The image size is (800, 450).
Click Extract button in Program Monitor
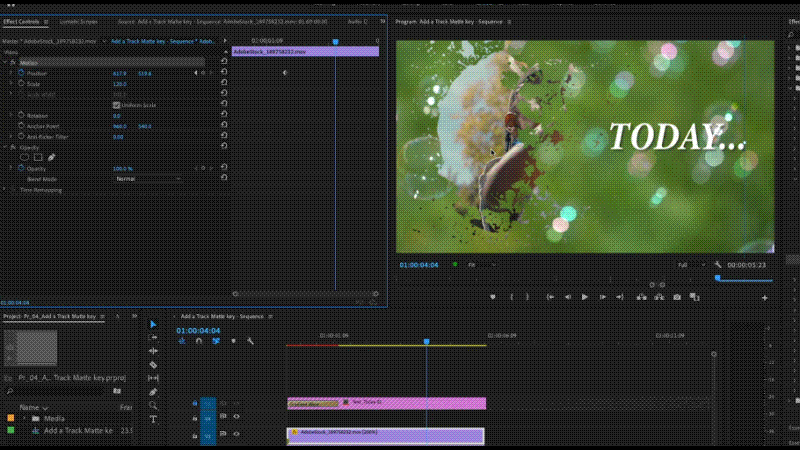pos(659,297)
